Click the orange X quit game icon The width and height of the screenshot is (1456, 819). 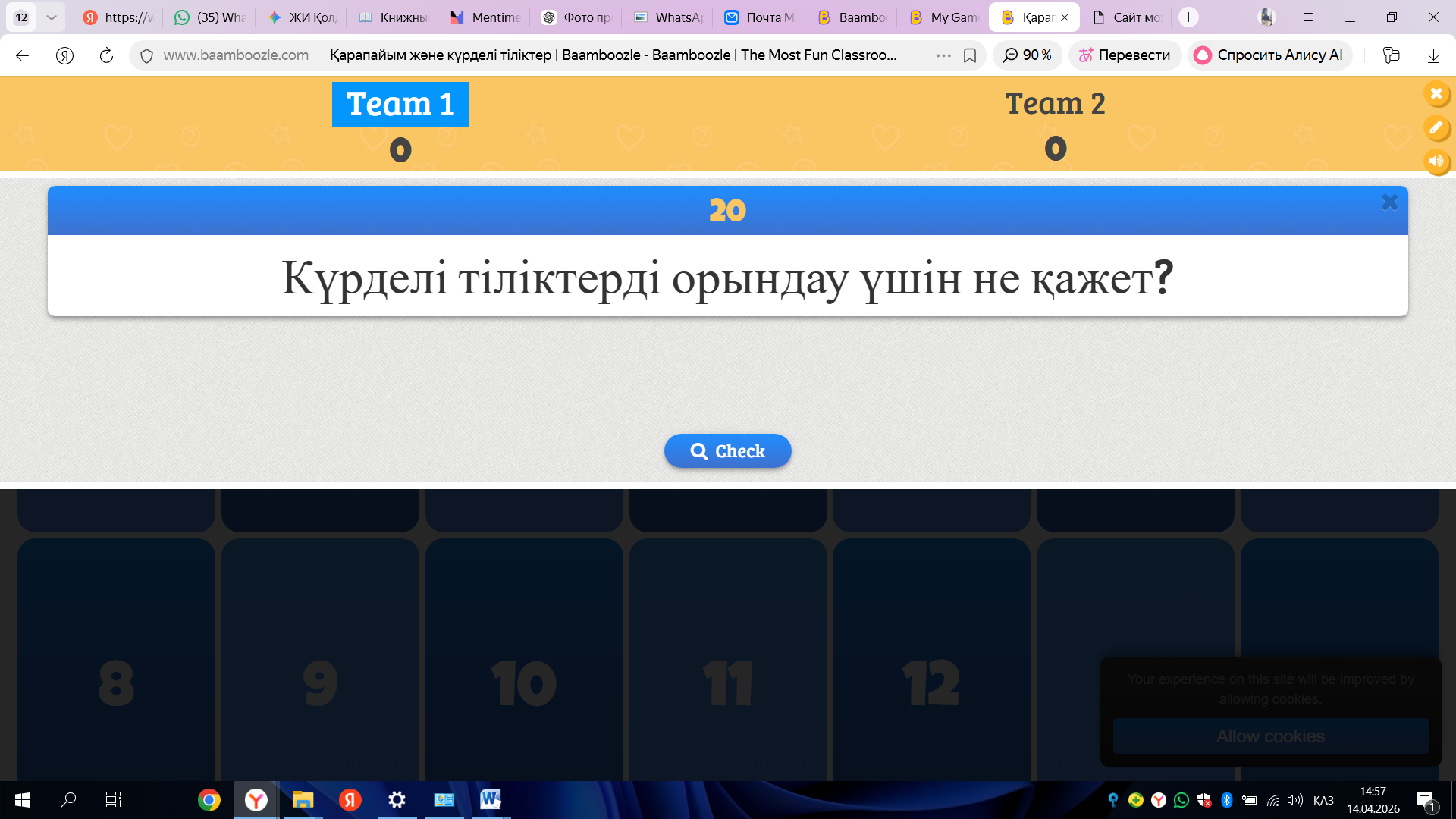coord(1436,94)
